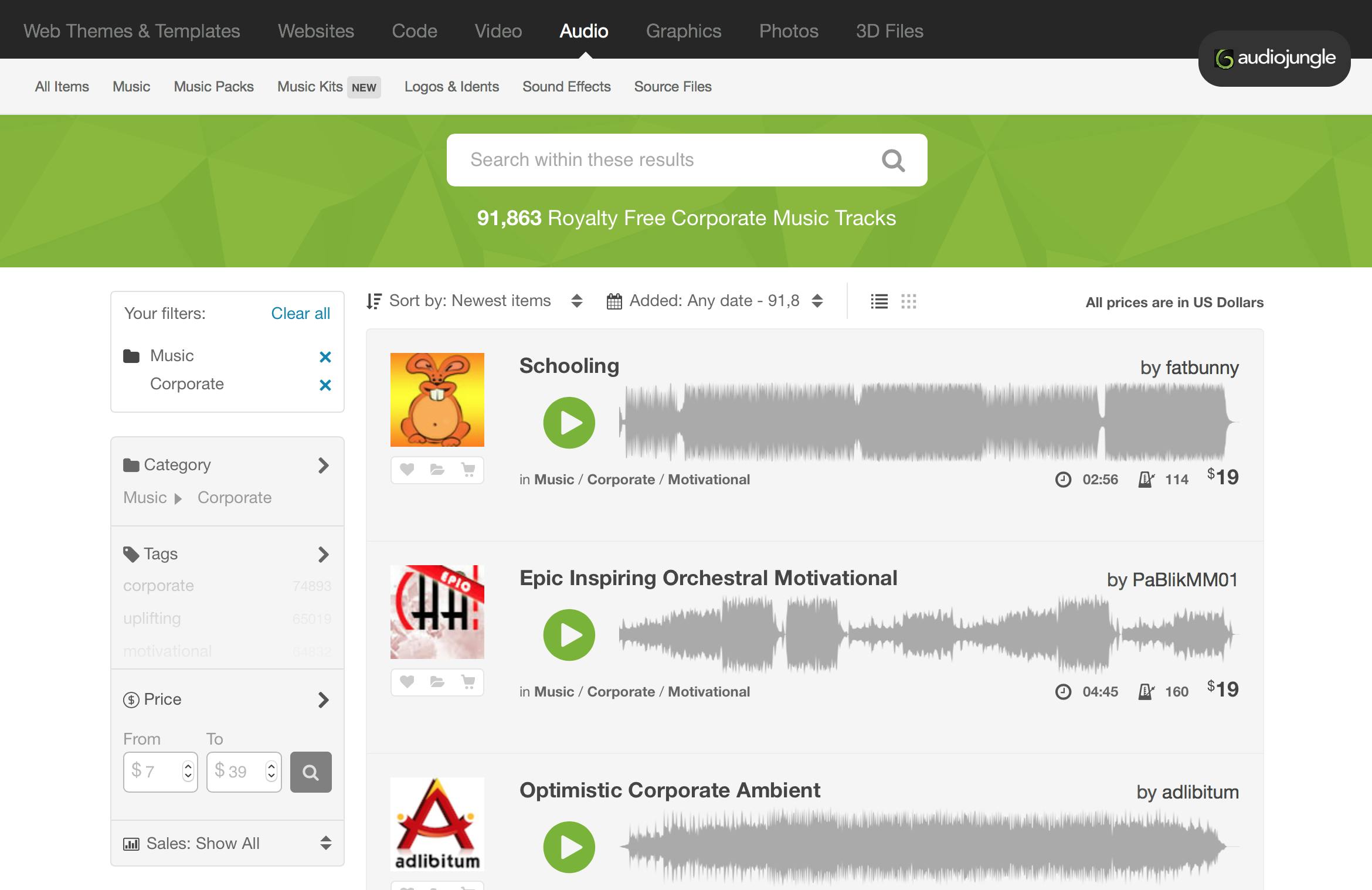Image resolution: width=1372 pixels, height=890 pixels.
Task: Click the Schooling waveform to seek
Action: pyautogui.click(x=926, y=422)
